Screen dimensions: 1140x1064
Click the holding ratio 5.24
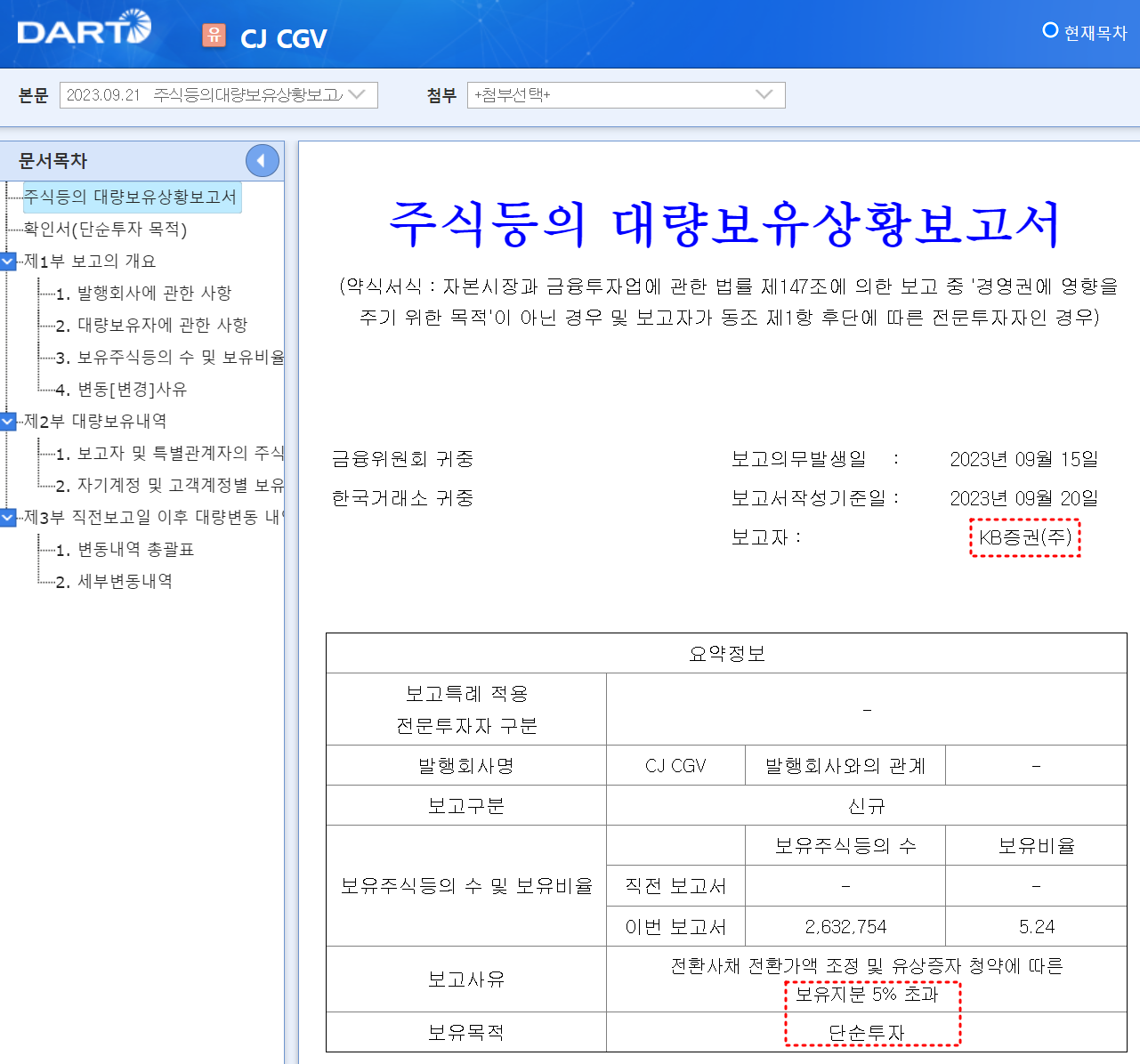coord(1037,927)
